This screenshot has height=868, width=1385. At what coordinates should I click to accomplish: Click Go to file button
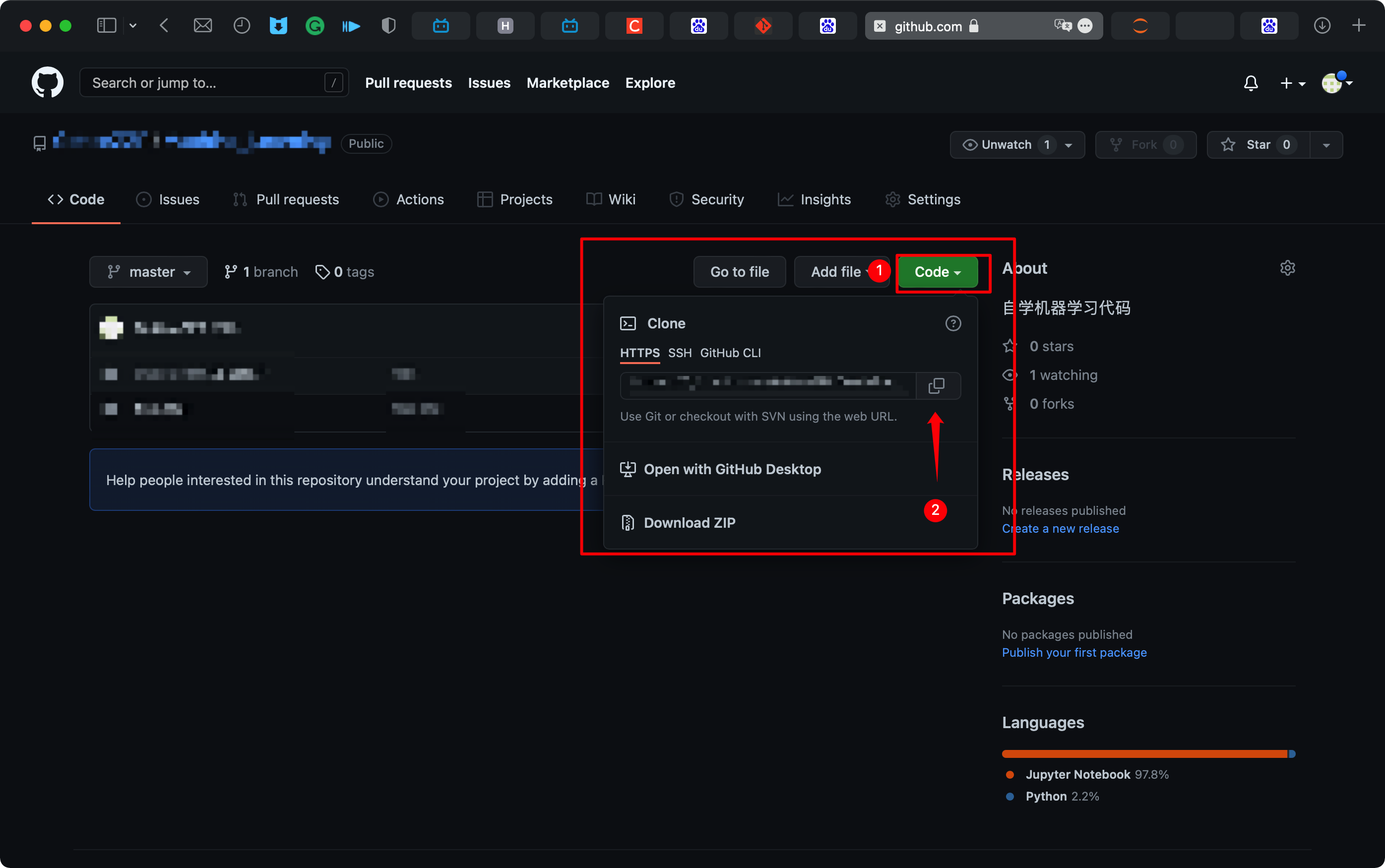pyautogui.click(x=739, y=271)
